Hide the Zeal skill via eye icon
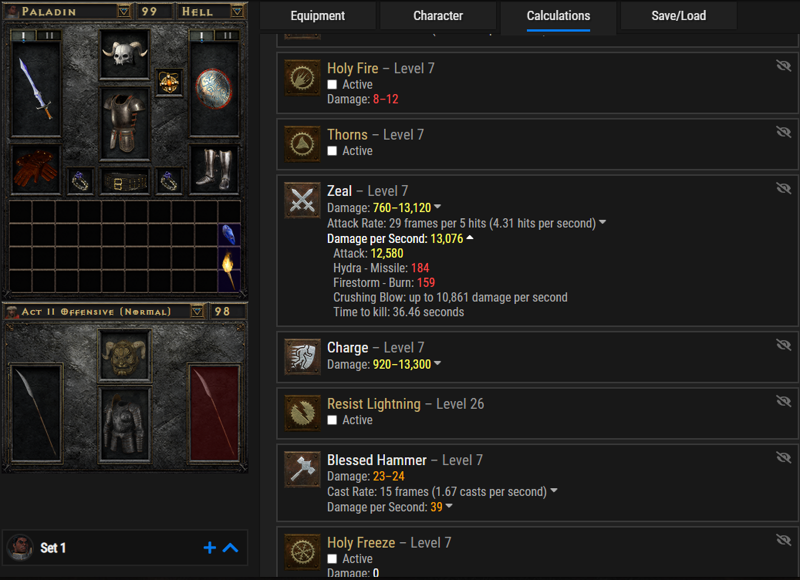The height and width of the screenshot is (580, 800). 783,188
